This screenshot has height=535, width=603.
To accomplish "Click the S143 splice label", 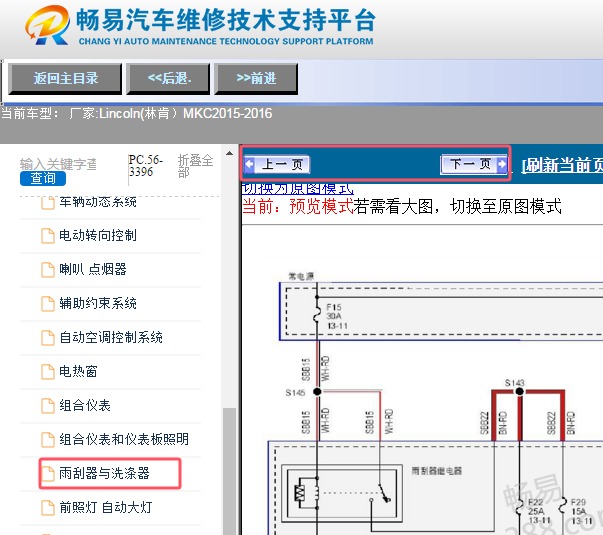I will 515,383.
